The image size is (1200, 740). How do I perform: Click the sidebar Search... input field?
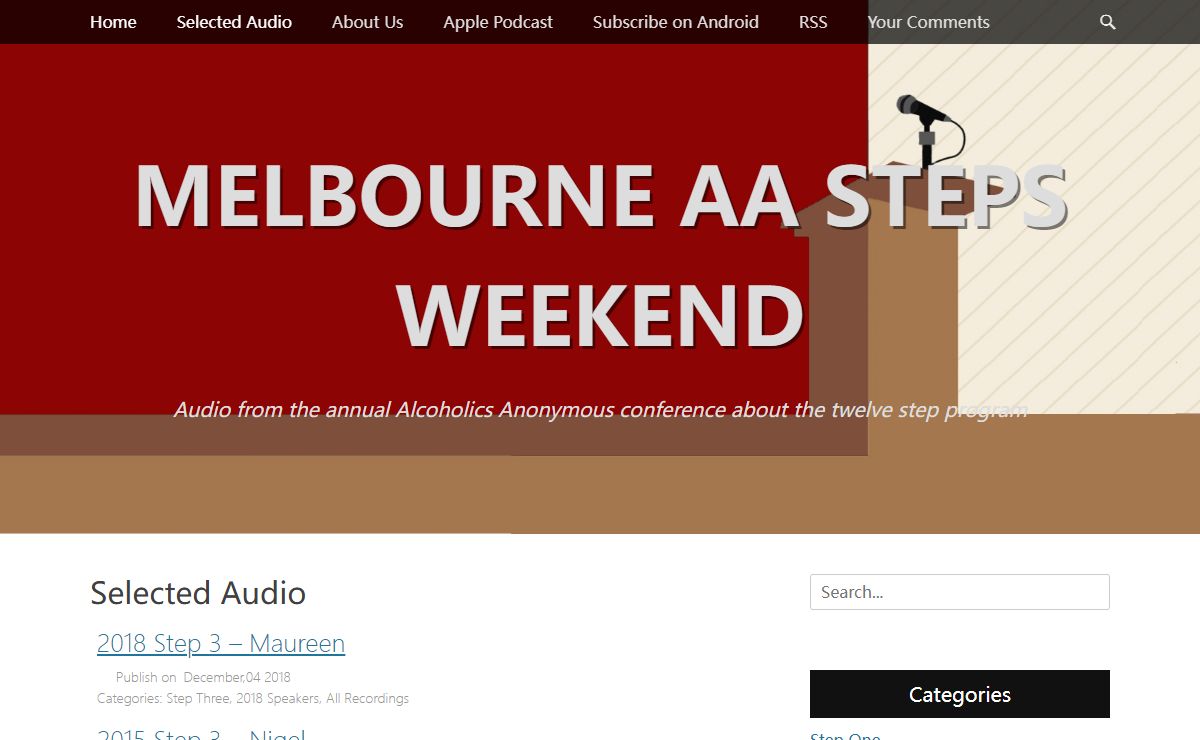(x=960, y=592)
